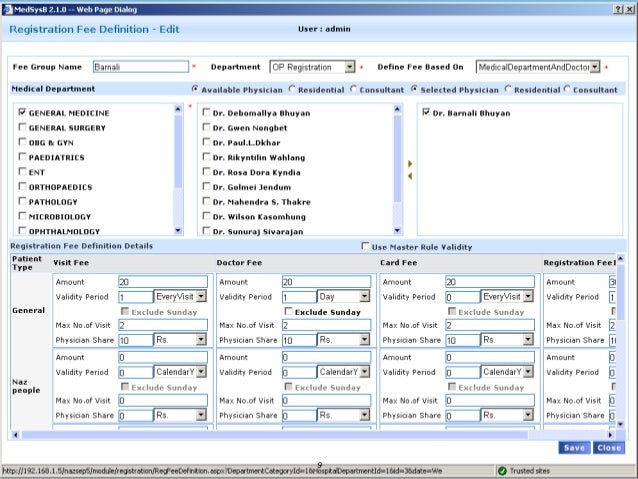Click Dr. Mahendra S. Thakre name
This screenshot has height=479, width=638.
(262, 202)
